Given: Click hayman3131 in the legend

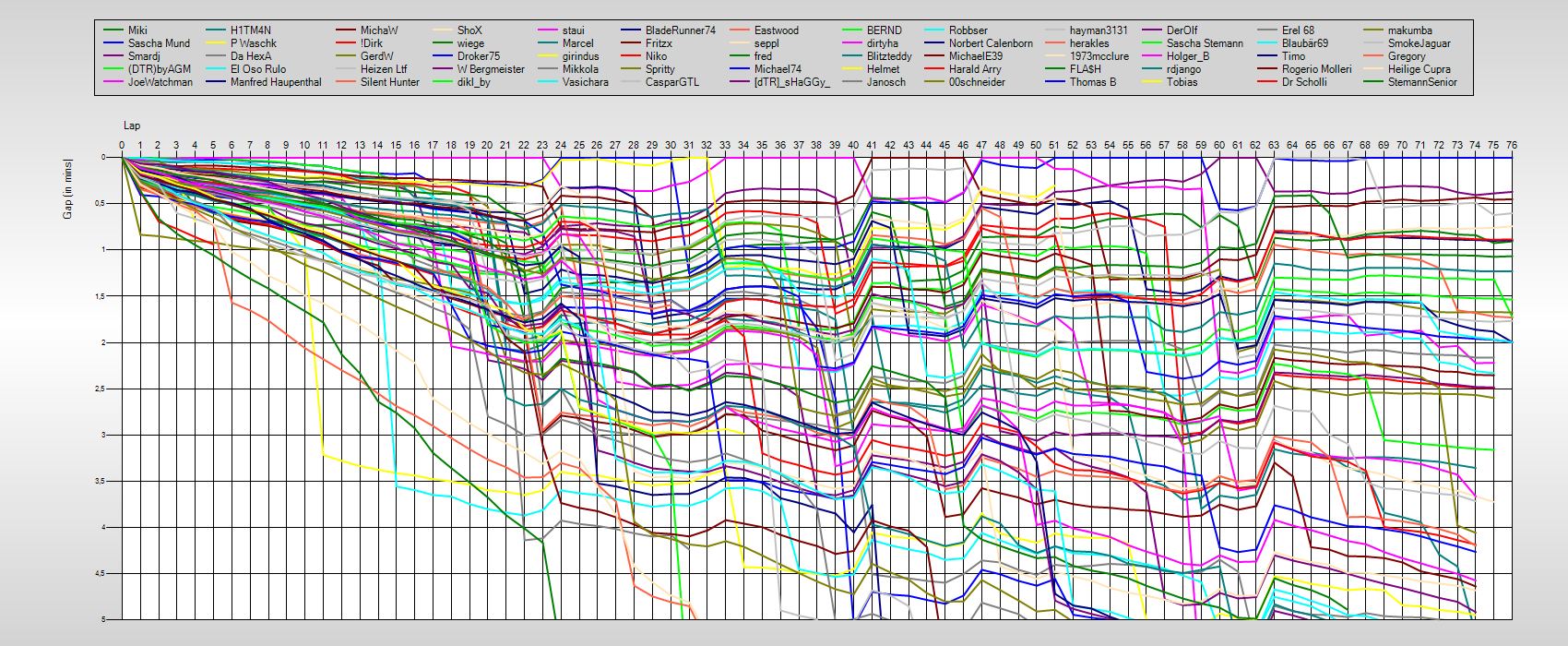Looking at the screenshot, I should [1099, 30].
